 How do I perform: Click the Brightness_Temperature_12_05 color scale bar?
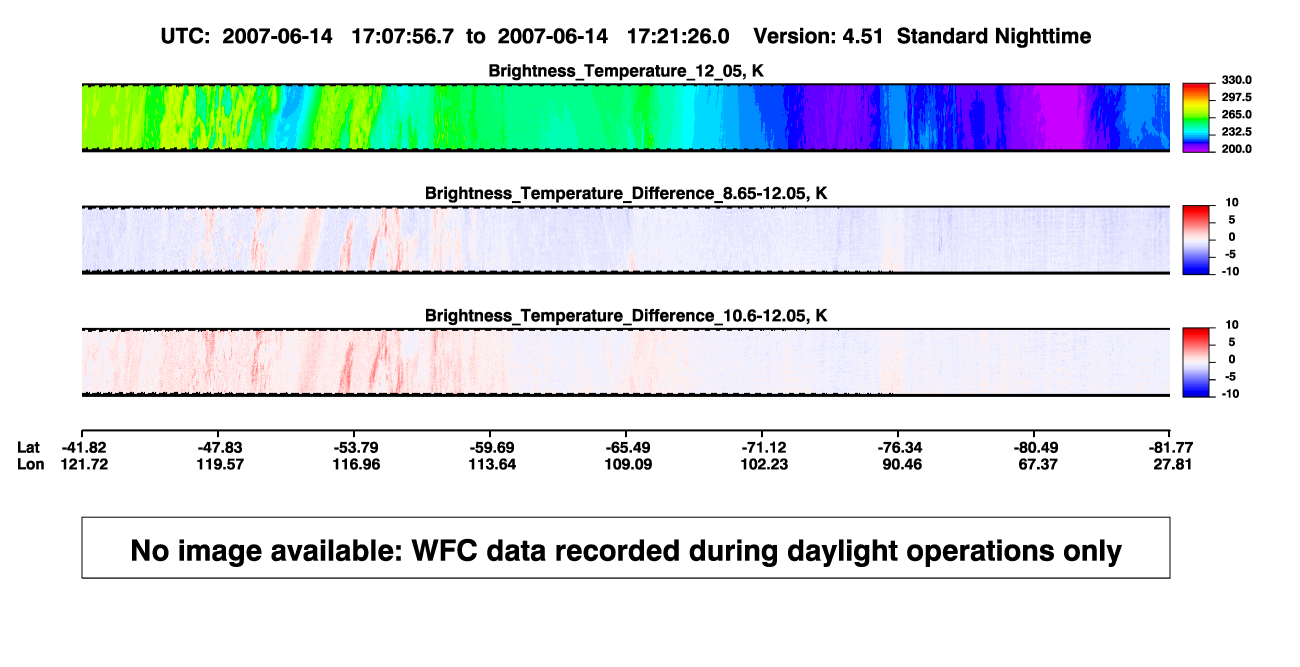(x=1198, y=118)
